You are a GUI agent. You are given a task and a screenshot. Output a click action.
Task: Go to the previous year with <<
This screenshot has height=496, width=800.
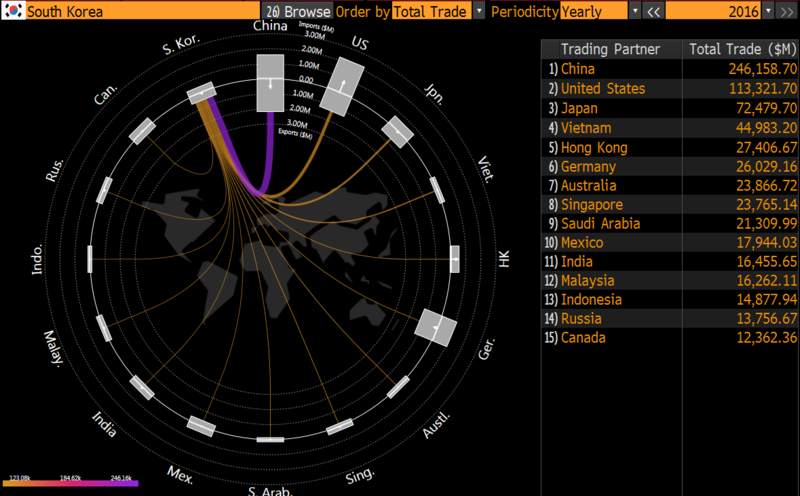[653, 11]
